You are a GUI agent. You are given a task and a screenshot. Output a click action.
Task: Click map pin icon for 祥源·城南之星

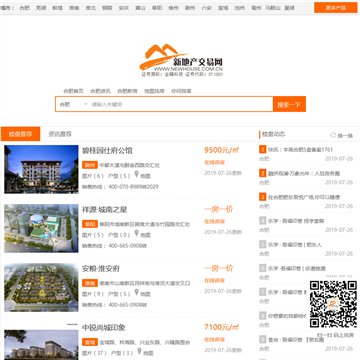pyautogui.click(x=136, y=234)
